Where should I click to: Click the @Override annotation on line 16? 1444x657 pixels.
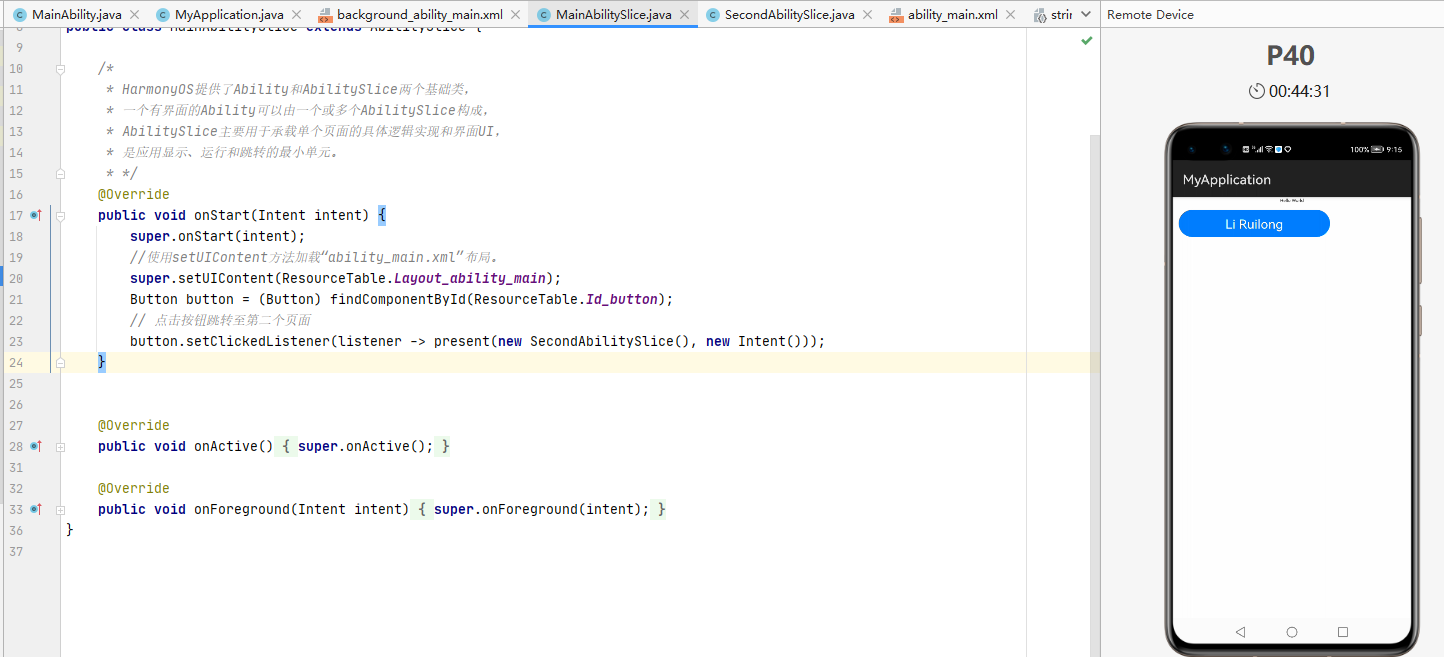[134, 194]
